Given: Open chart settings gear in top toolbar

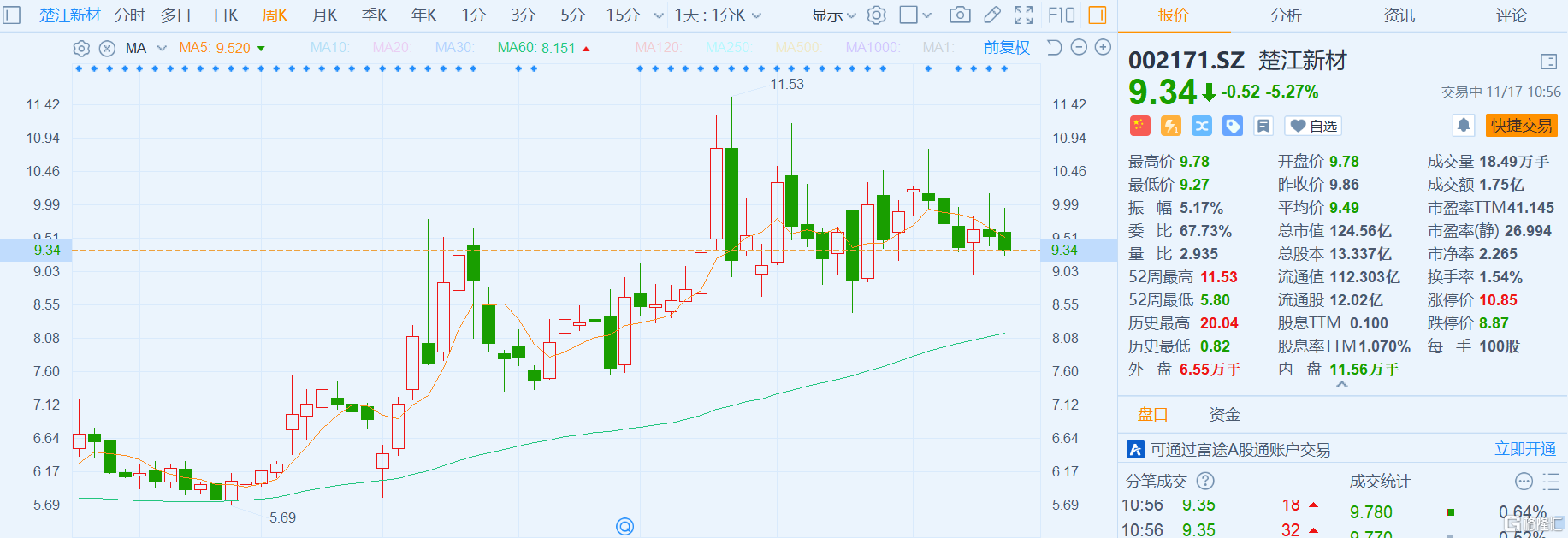Looking at the screenshot, I should click(x=877, y=15).
